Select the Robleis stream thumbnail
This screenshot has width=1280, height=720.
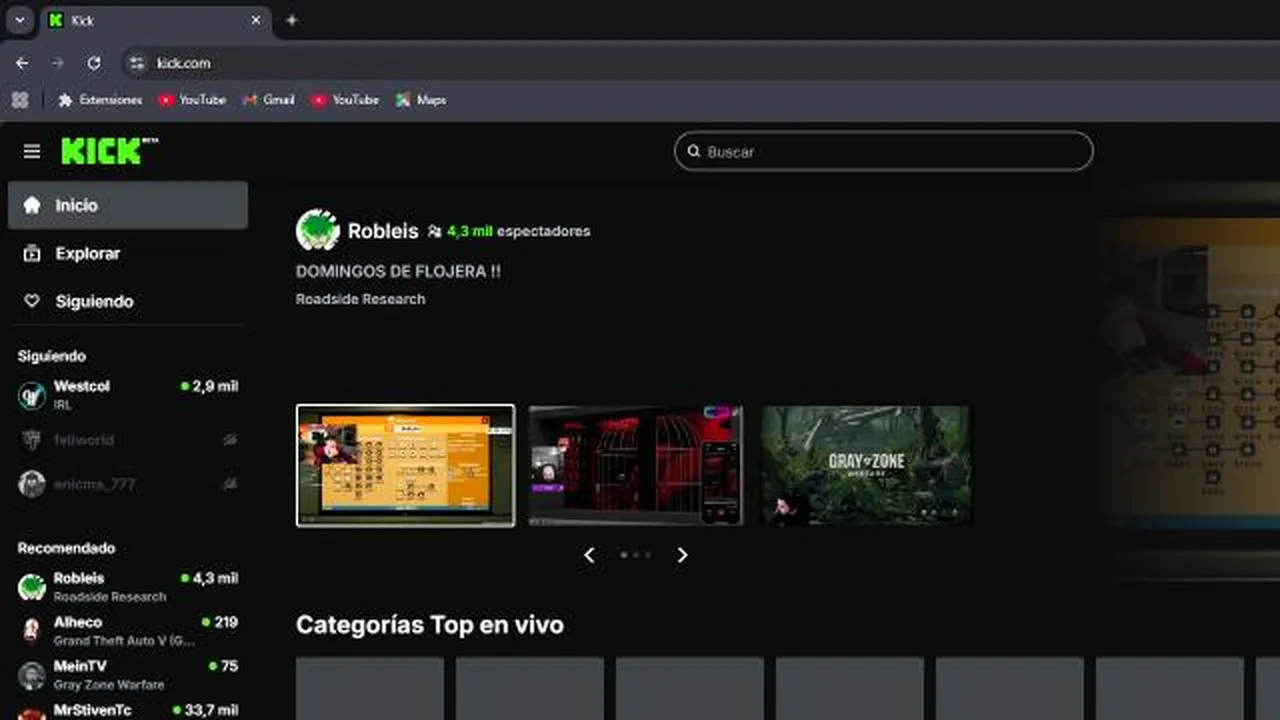[405, 465]
